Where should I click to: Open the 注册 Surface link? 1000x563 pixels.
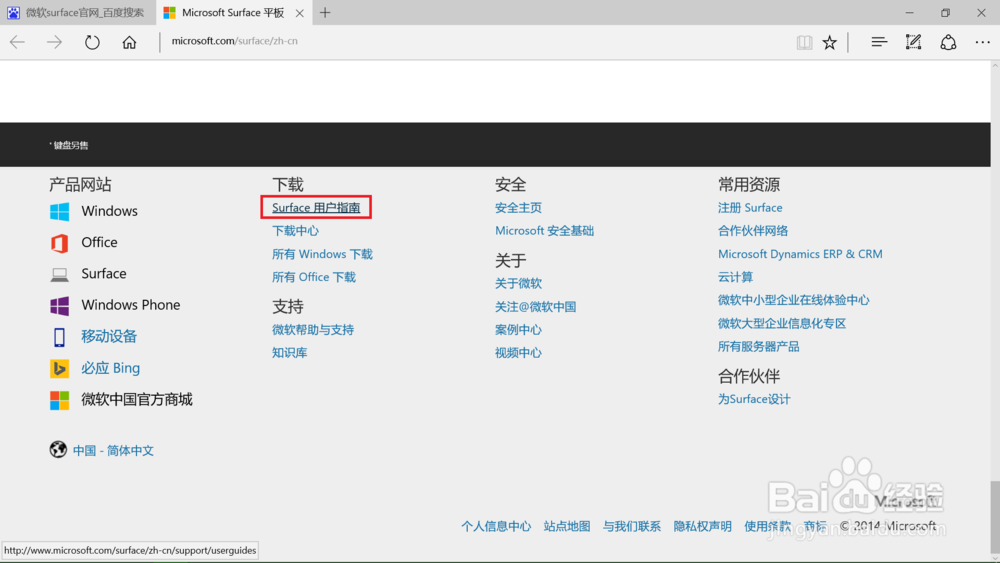750,208
